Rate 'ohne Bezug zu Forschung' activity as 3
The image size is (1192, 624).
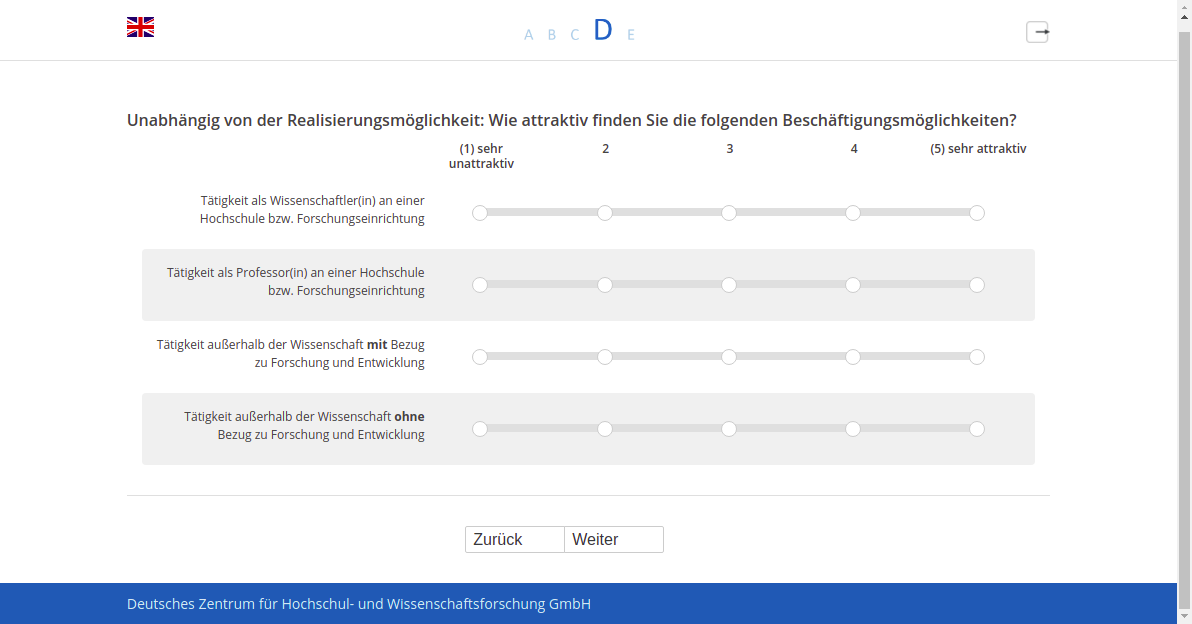[728, 429]
